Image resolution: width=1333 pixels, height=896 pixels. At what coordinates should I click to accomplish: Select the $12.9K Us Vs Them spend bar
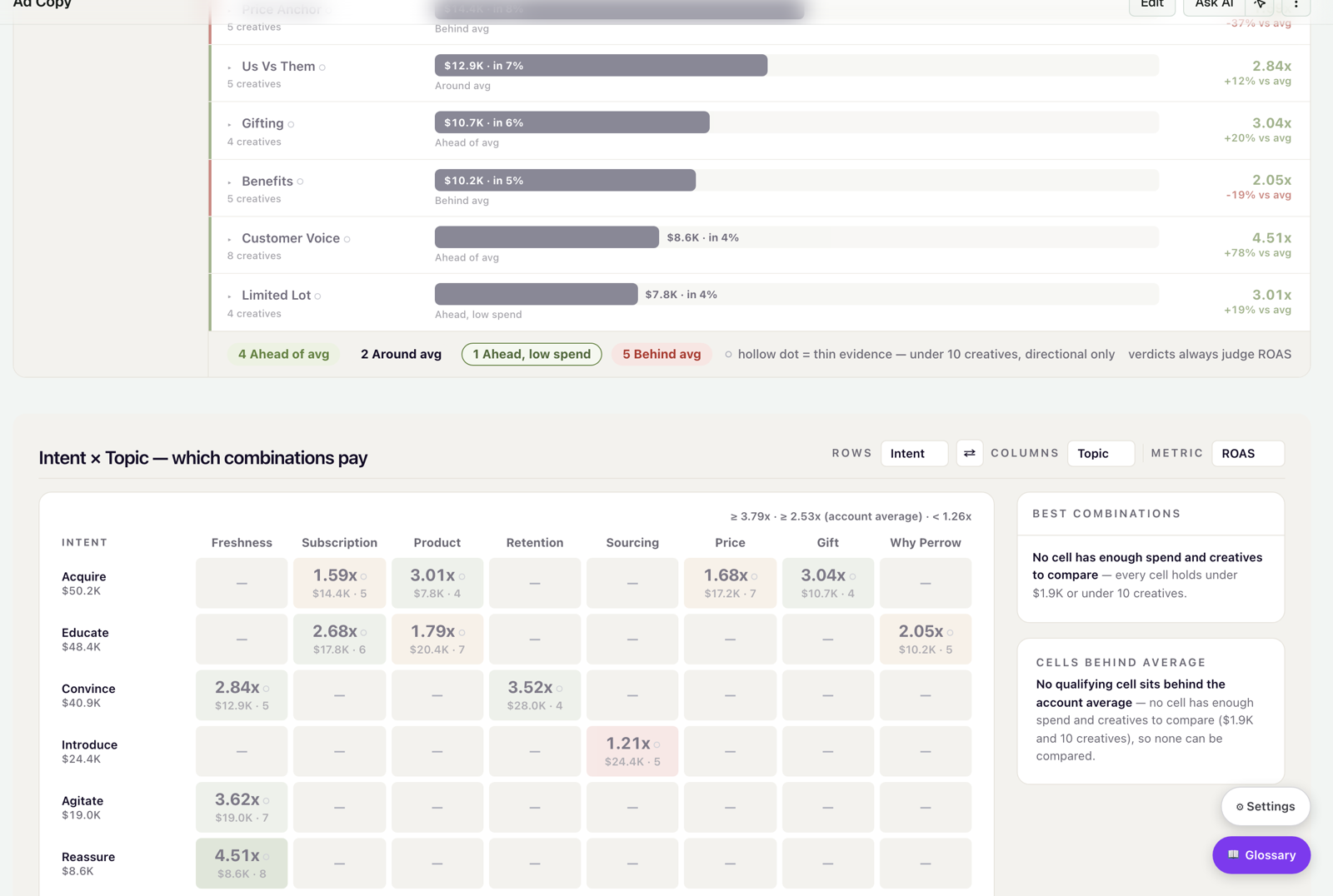click(601, 65)
